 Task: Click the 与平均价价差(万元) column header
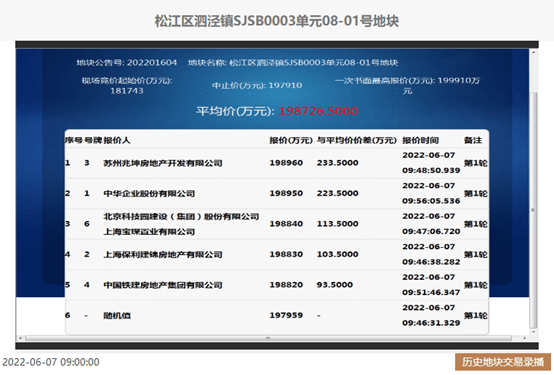point(356,140)
